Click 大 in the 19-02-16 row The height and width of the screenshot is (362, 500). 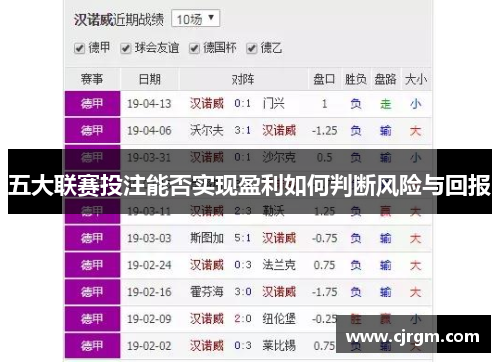416,292
